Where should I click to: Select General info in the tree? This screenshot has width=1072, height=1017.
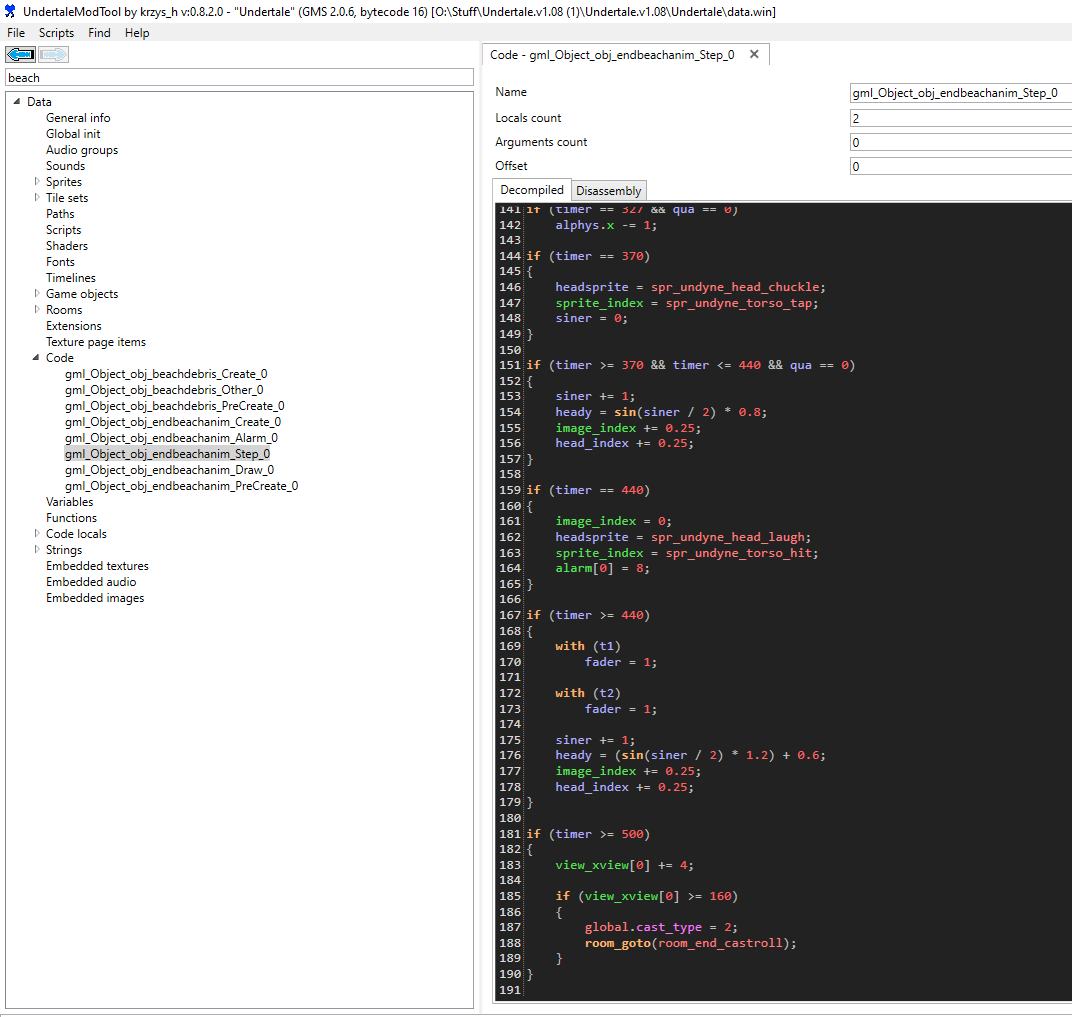coord(78,118)
